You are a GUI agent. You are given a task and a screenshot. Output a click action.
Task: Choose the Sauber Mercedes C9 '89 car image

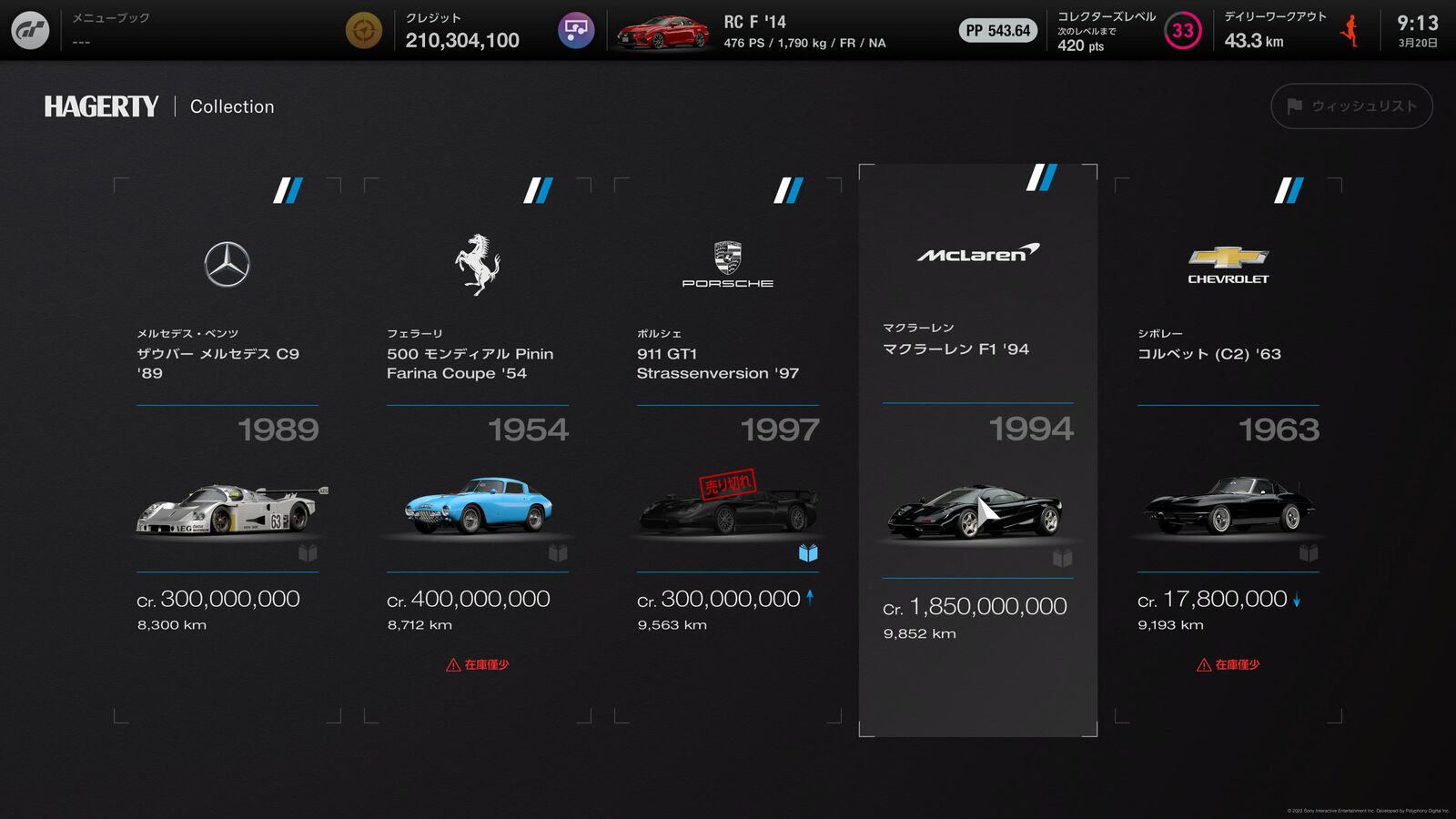231,509
